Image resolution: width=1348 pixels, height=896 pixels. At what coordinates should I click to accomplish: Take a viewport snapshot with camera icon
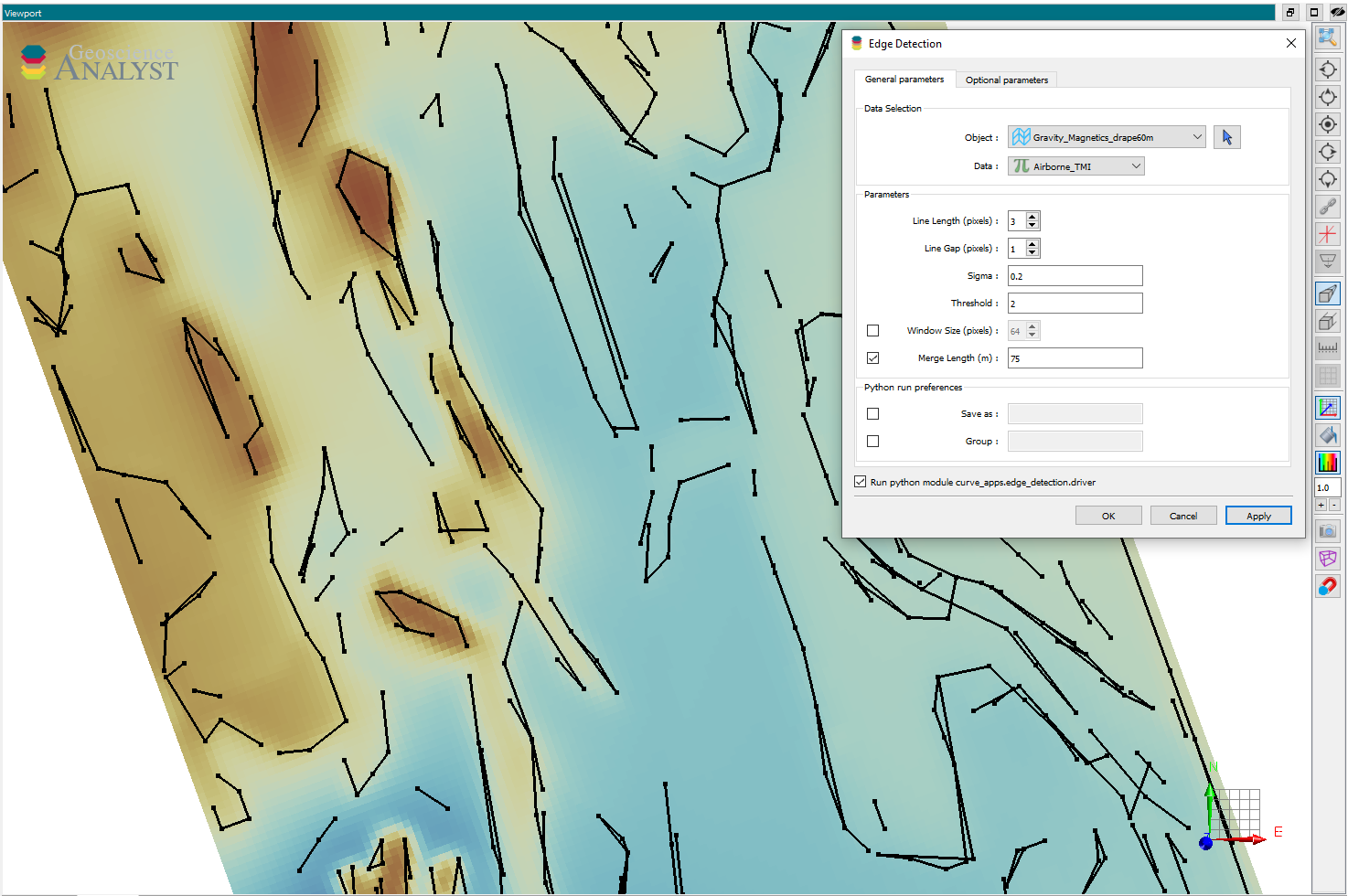pos(1328,531)
